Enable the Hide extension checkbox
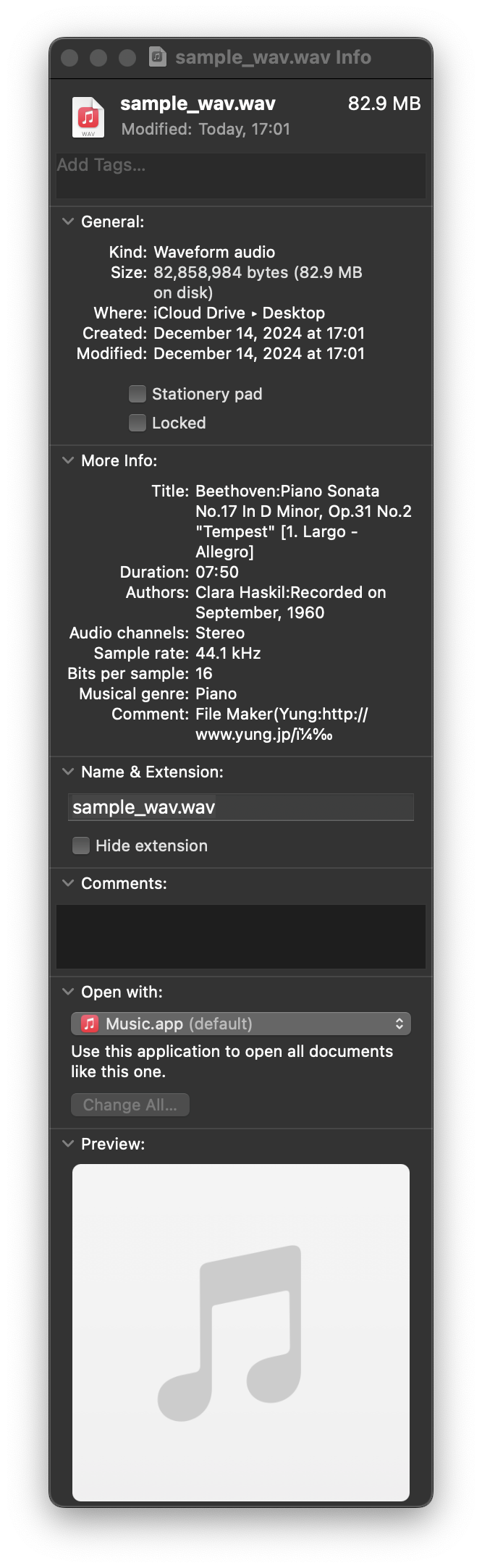Image resolution: width=482 pixels, height=1568 pixels. tap(80, 845)
